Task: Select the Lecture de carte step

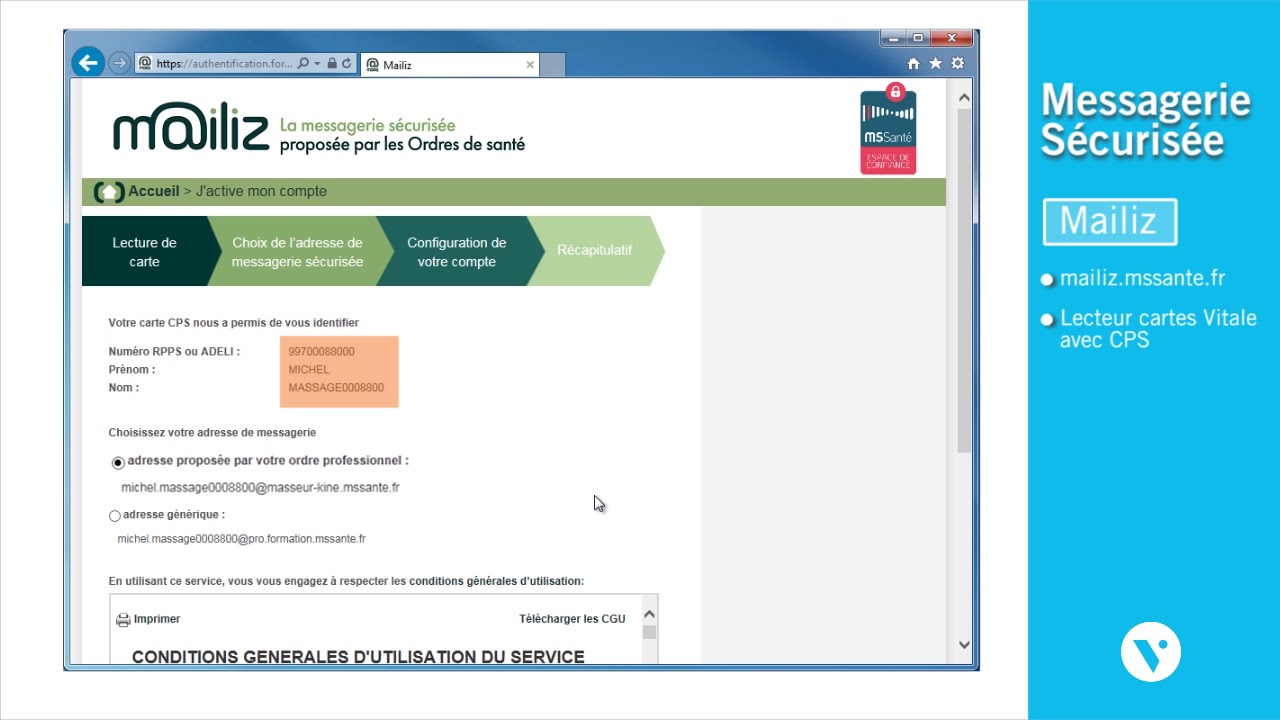Action: click(x=144, y=252)
